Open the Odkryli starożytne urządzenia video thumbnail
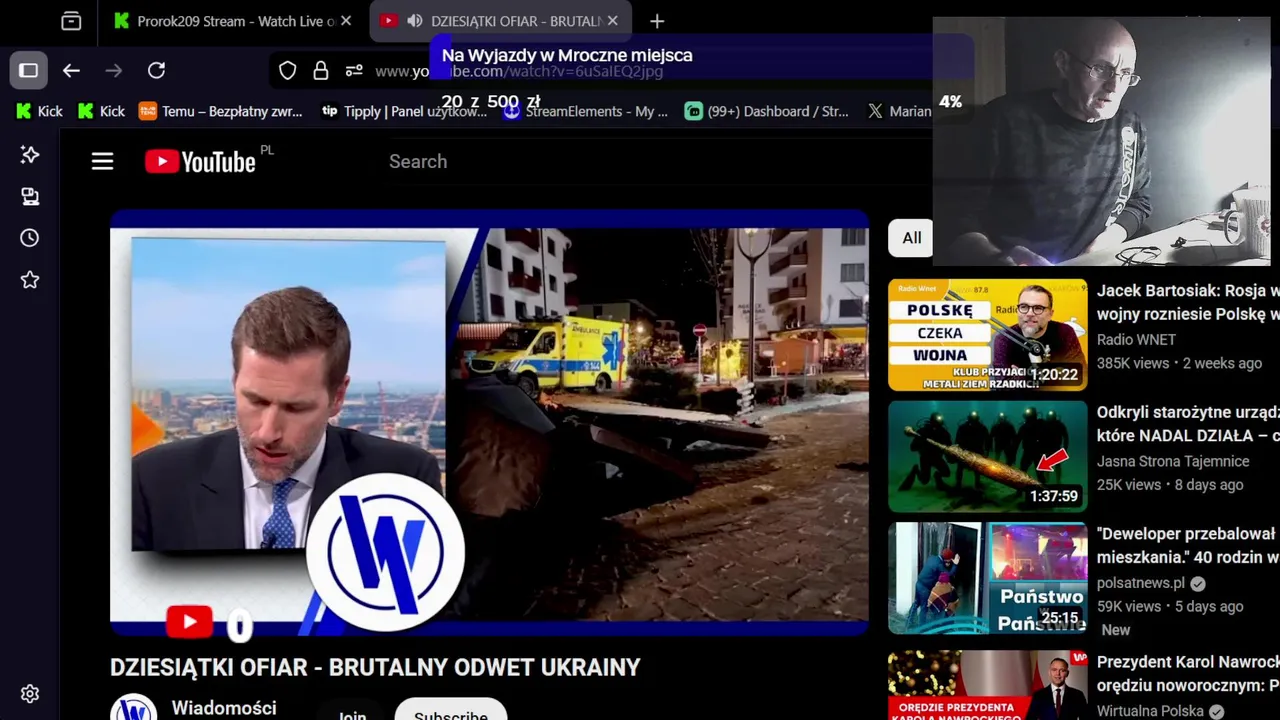 [987, 456]
